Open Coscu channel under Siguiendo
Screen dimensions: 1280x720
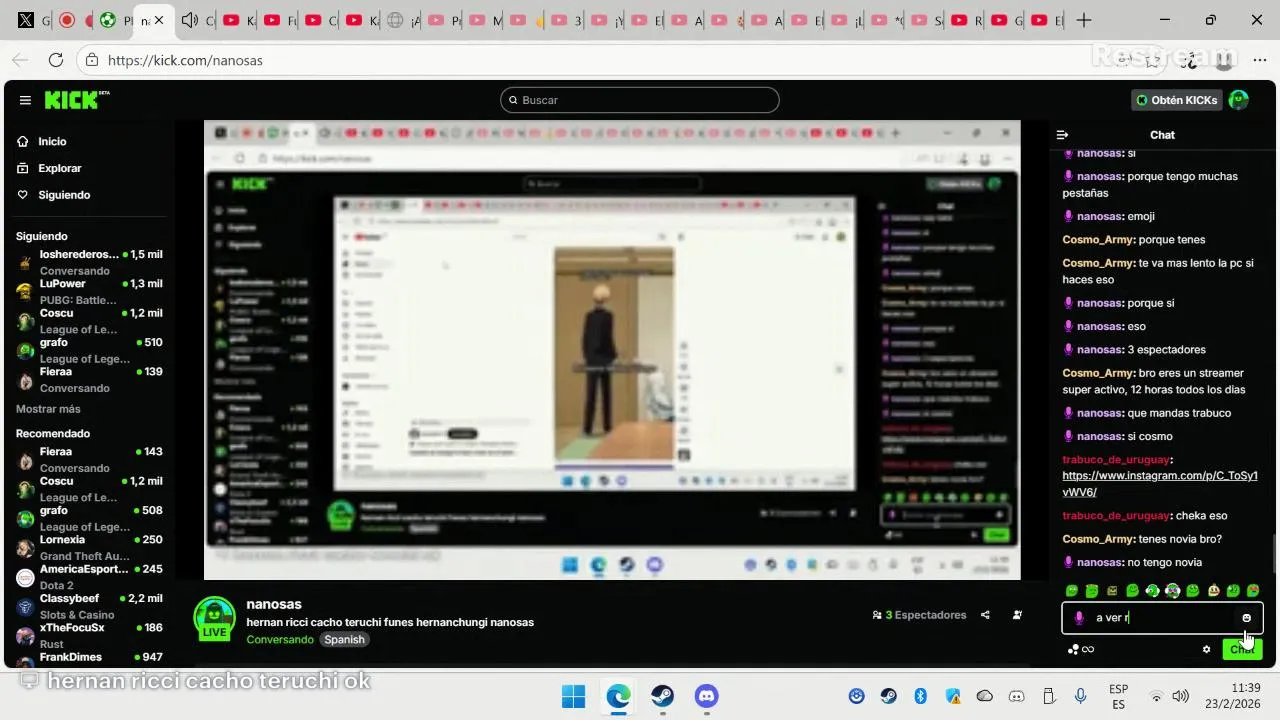(89, 321)
